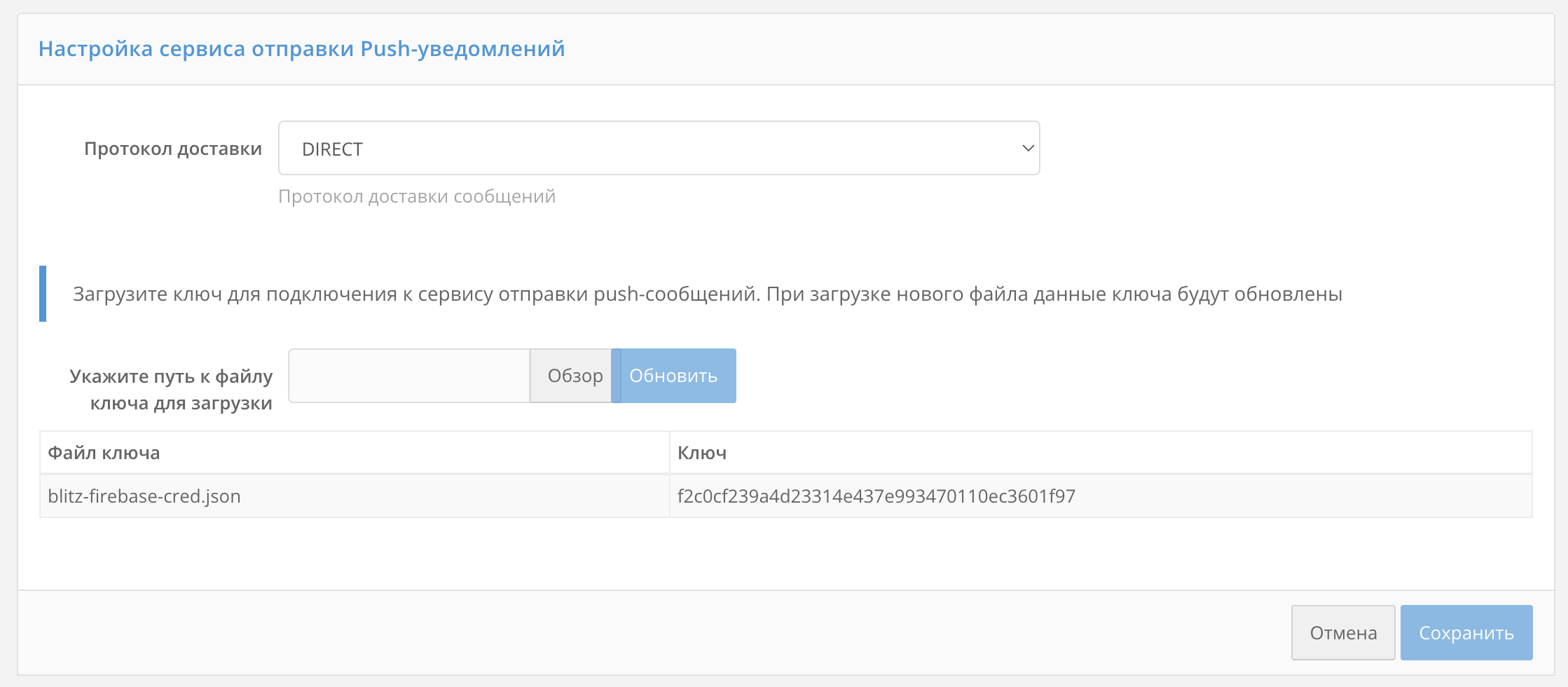Click the Файл ключа column header
Screen dimensions: 1568x687
(x=104, y=453)
